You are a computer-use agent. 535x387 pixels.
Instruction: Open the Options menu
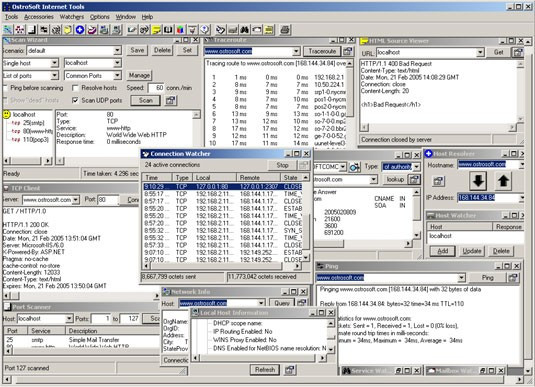pyautogui.click(x=100, y=17)
